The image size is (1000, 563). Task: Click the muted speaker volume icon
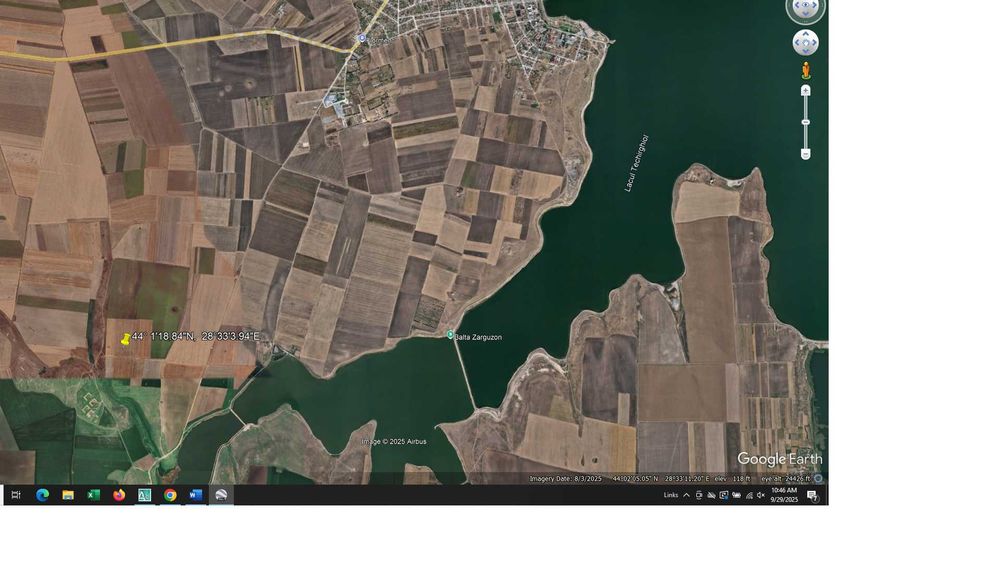click(761, 495)
